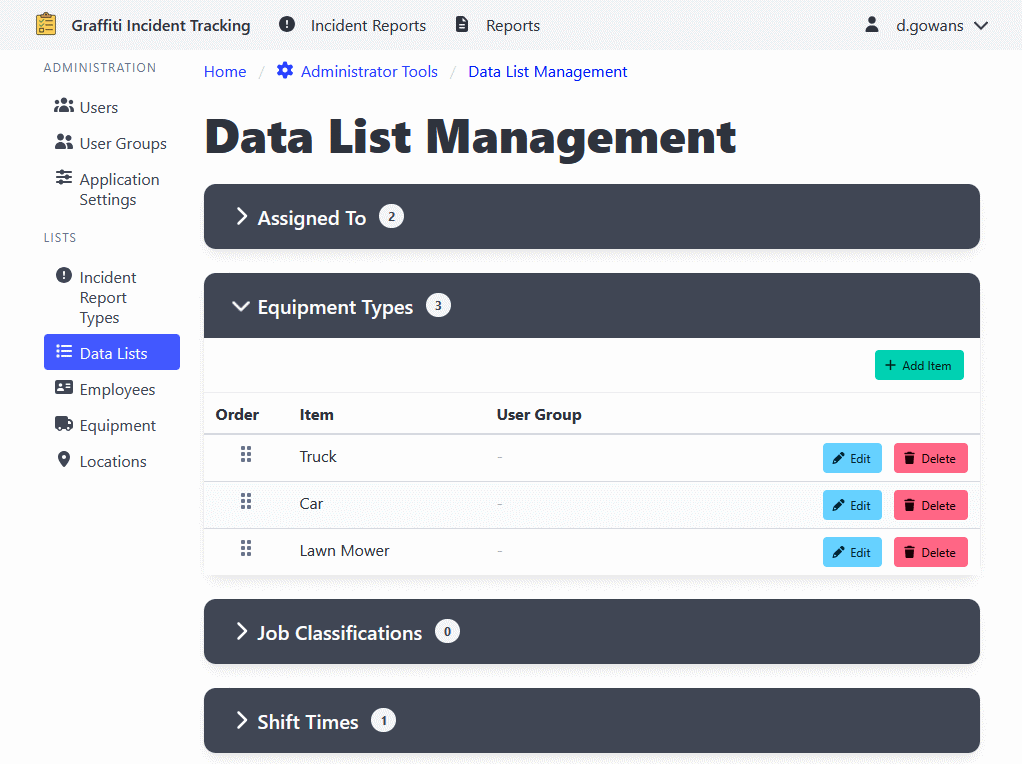The image size is (1022, 764).
Task: Click the gear icon beside Administrator Tools breadcrumb
Action: point(284,71)
